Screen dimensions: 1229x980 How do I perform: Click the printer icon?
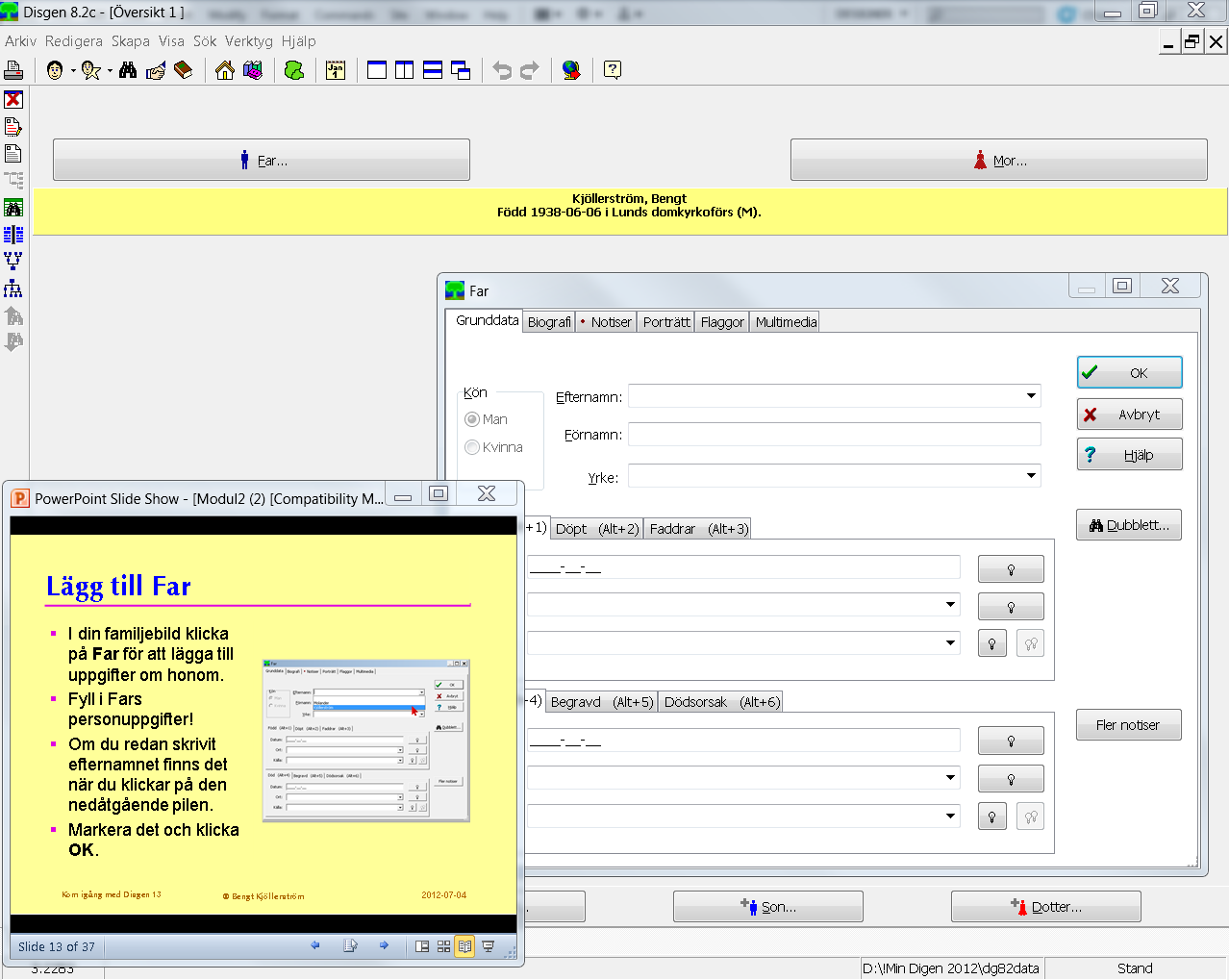(13, 70)
